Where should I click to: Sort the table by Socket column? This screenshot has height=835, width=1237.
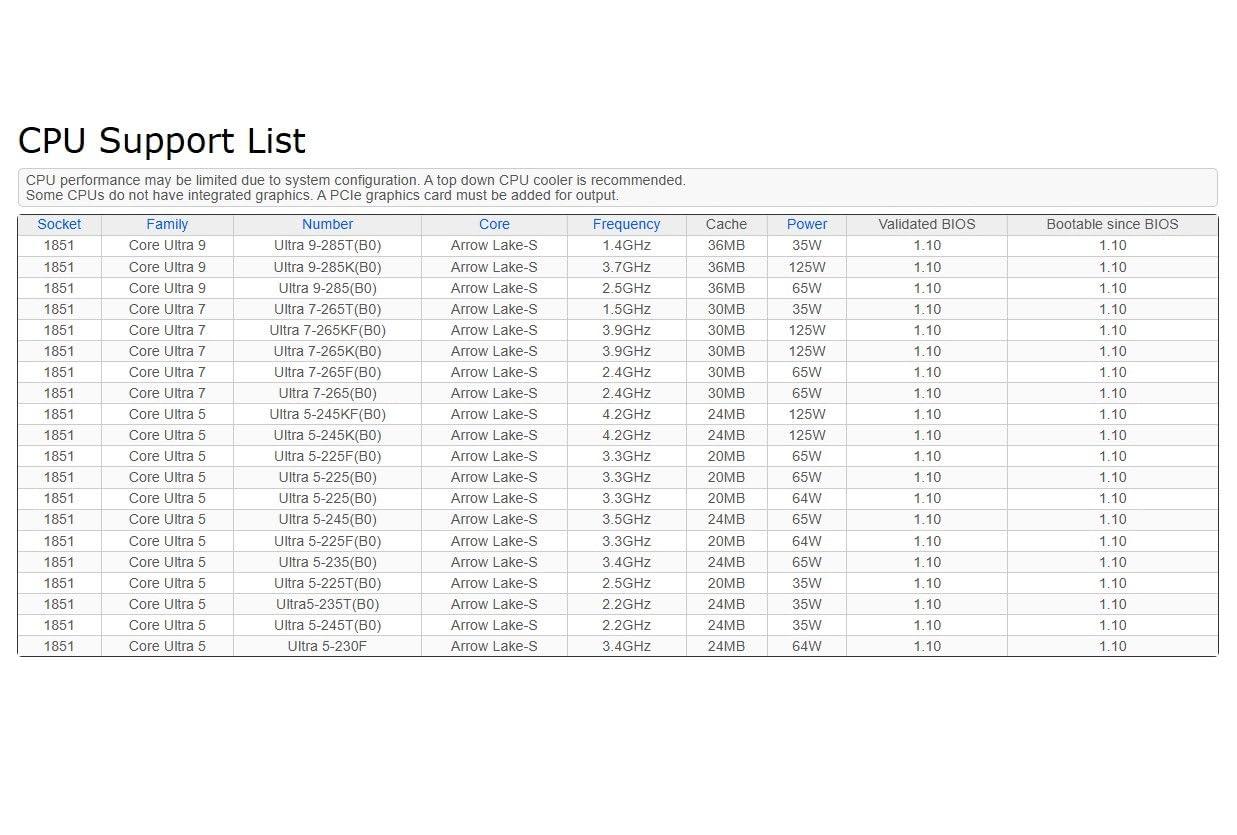tap(59, 224)
